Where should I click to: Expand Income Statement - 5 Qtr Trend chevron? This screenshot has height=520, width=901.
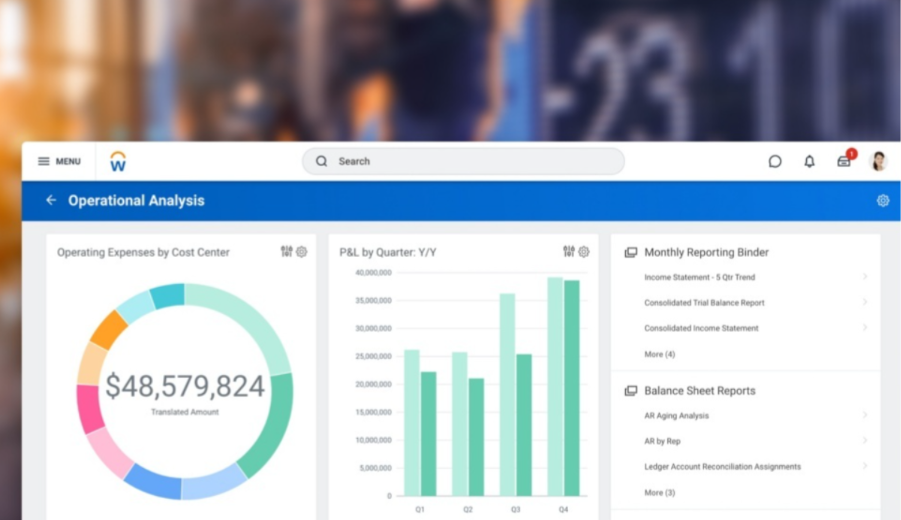pyautogui.click(x=865, y=277)
